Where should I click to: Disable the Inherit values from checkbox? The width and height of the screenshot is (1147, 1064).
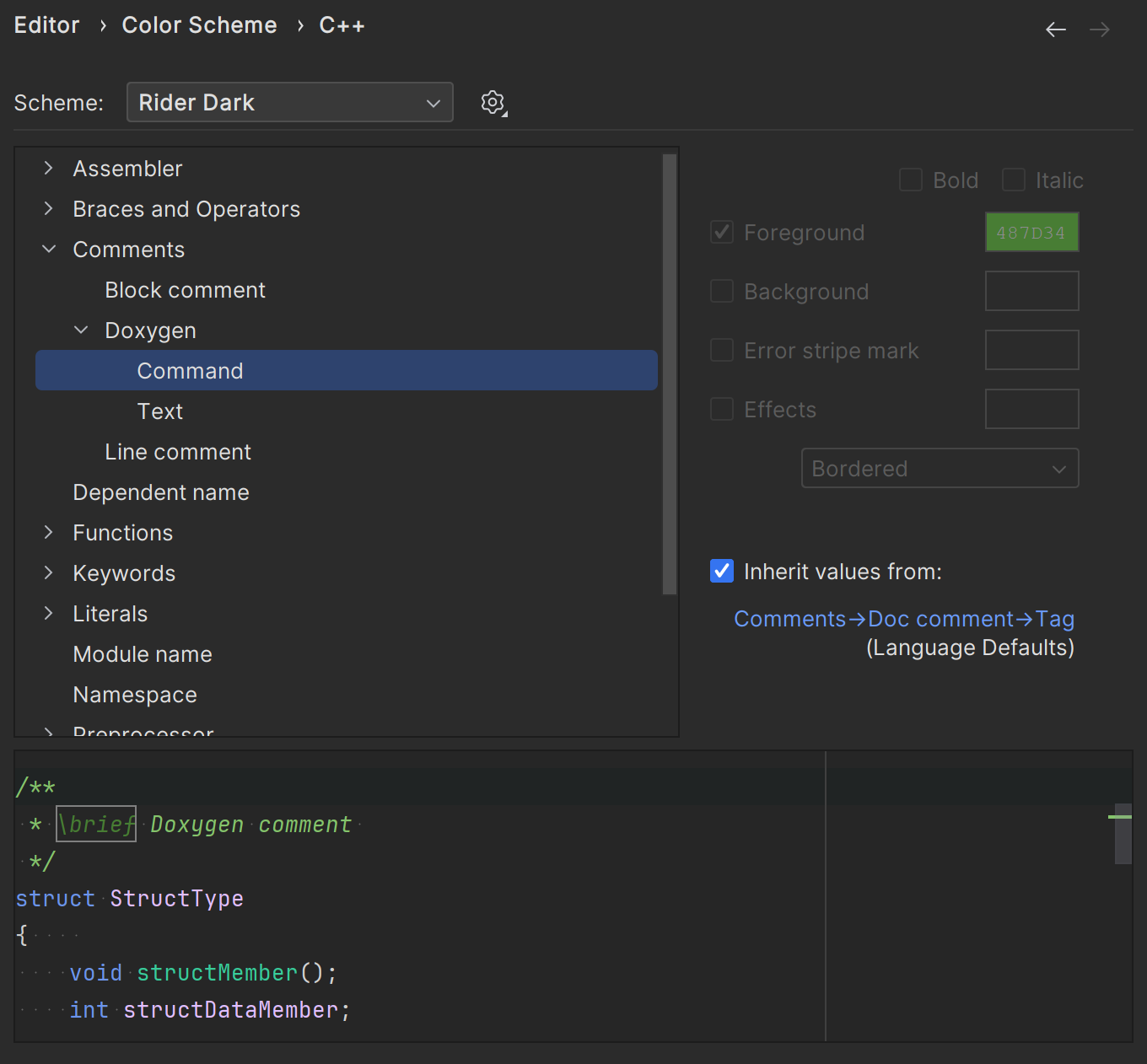pyautogui.click(x=721, y=571)
